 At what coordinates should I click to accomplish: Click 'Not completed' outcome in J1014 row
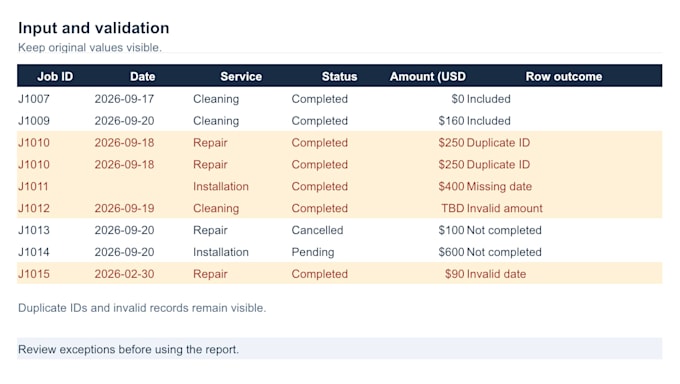point(504,252)
